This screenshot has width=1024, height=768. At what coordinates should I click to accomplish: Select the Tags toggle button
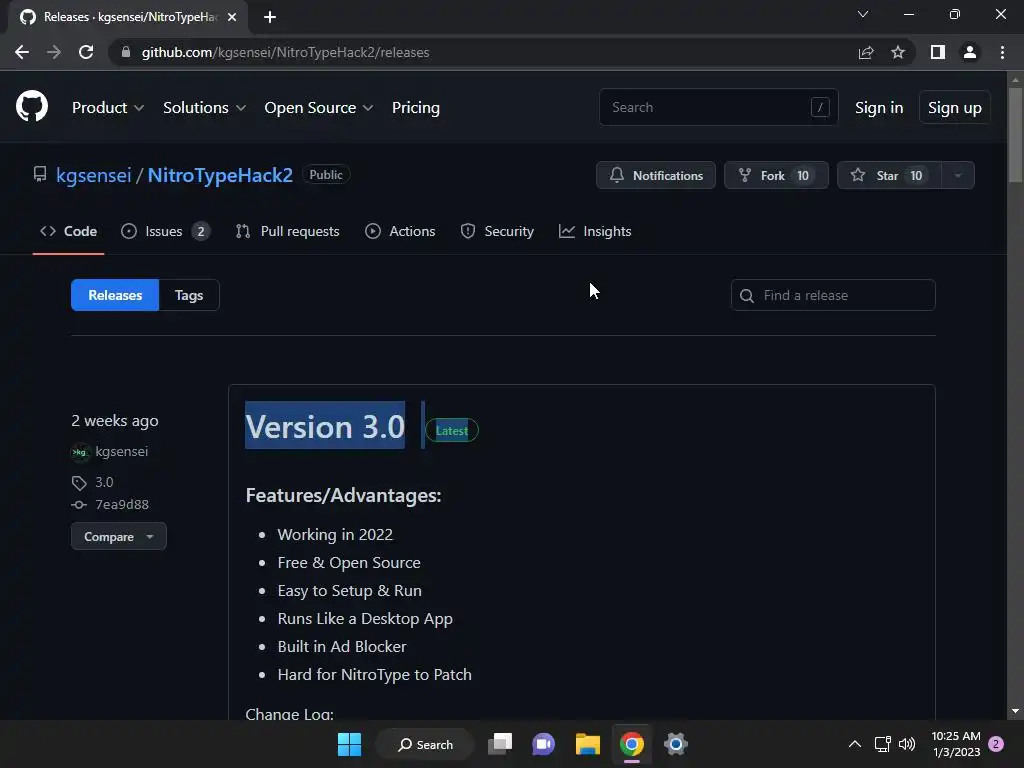(x=189, y=295)
